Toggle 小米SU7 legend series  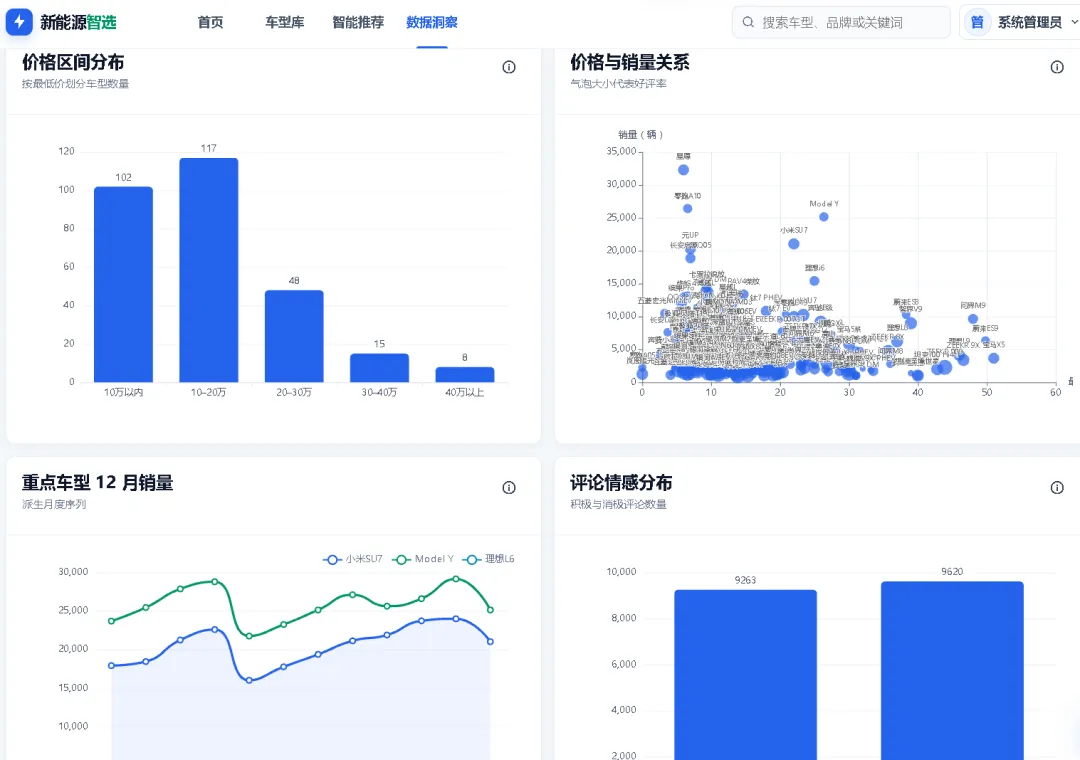(352, 559)
